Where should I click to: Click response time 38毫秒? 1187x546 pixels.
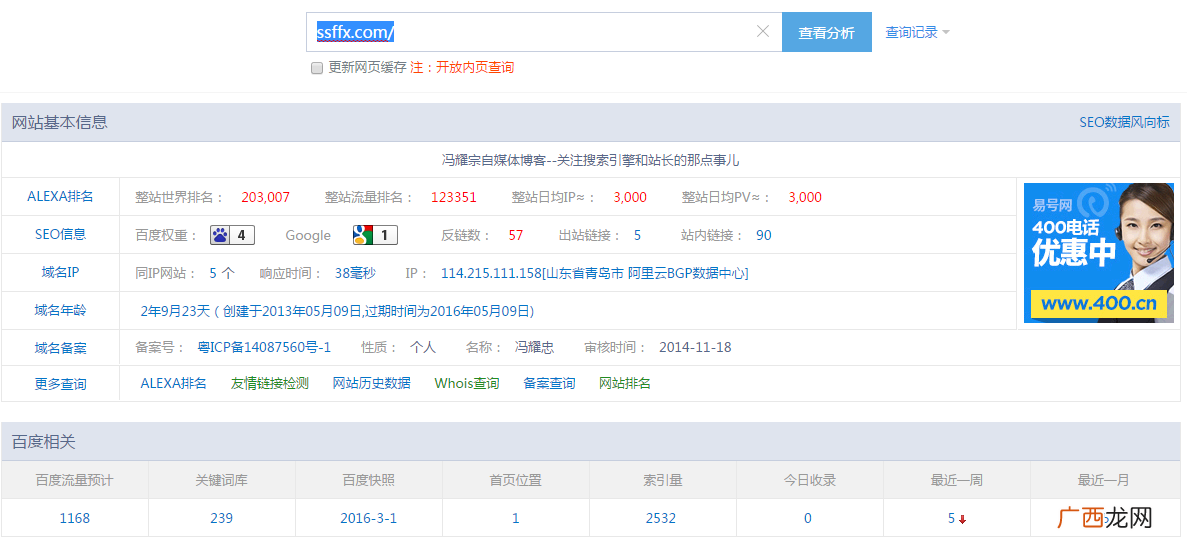[x=355, y=273]
